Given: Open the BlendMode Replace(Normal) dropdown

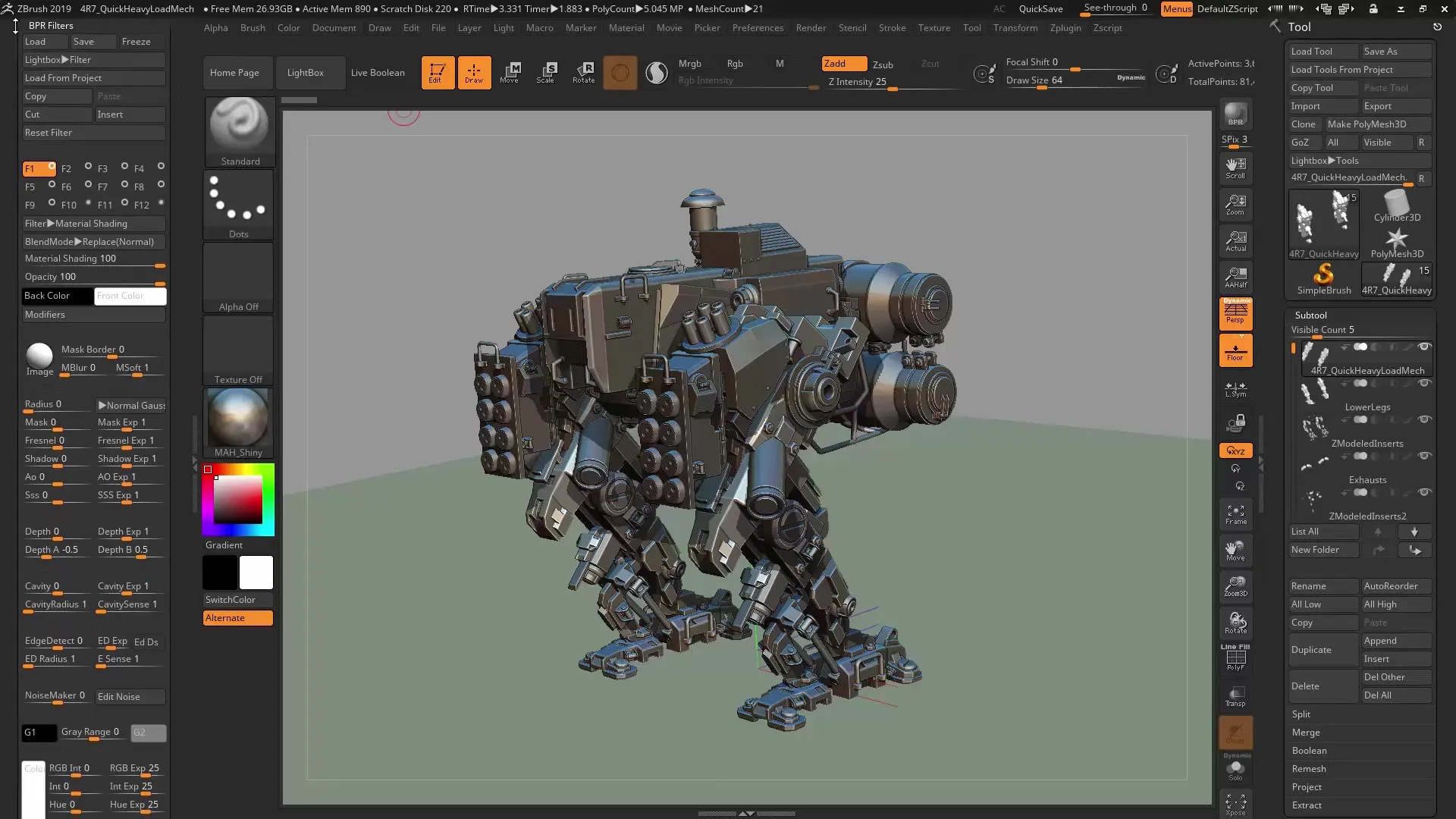Looking at the screenshot, I should coord(93,242).
